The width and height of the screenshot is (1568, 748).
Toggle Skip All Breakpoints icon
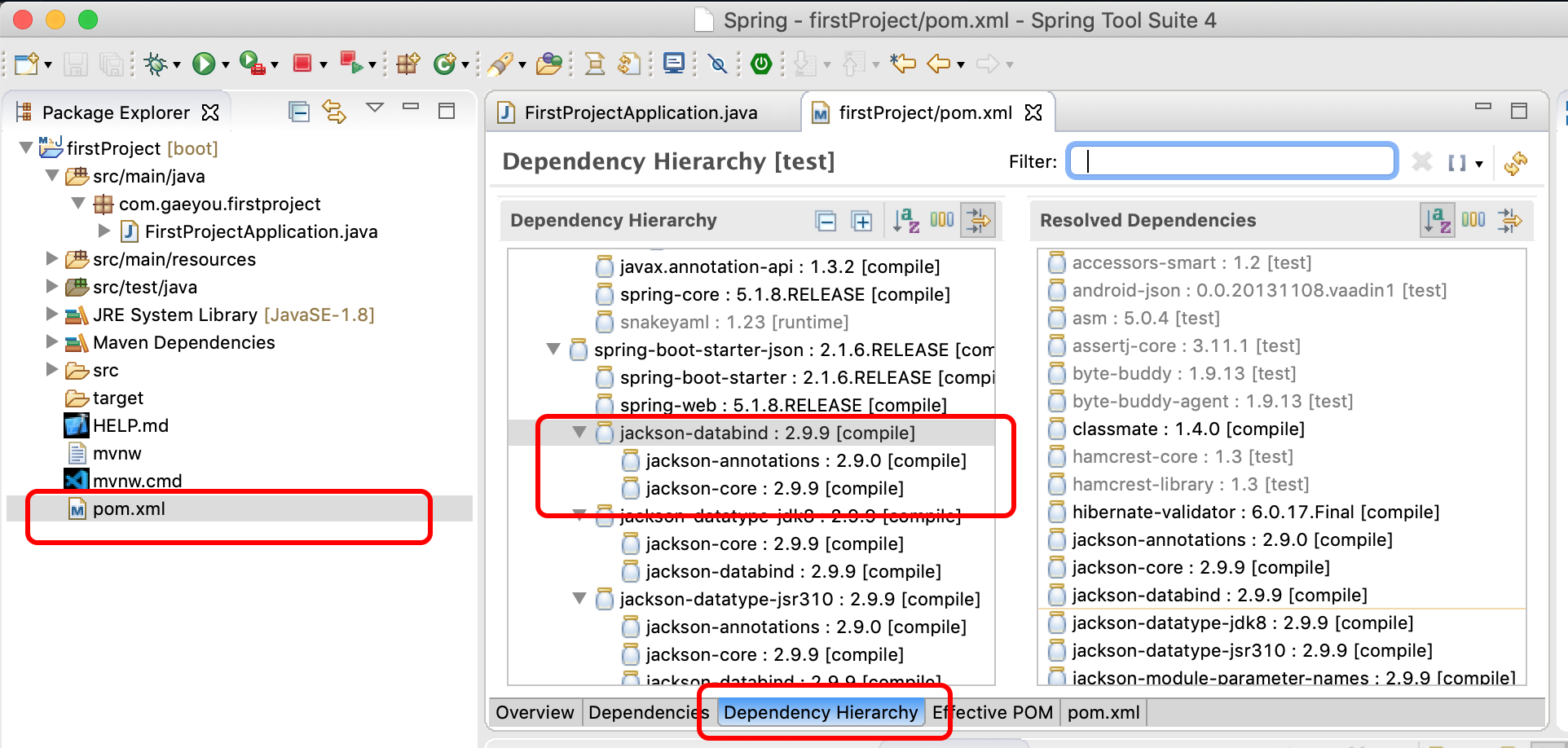click(718, 64)
